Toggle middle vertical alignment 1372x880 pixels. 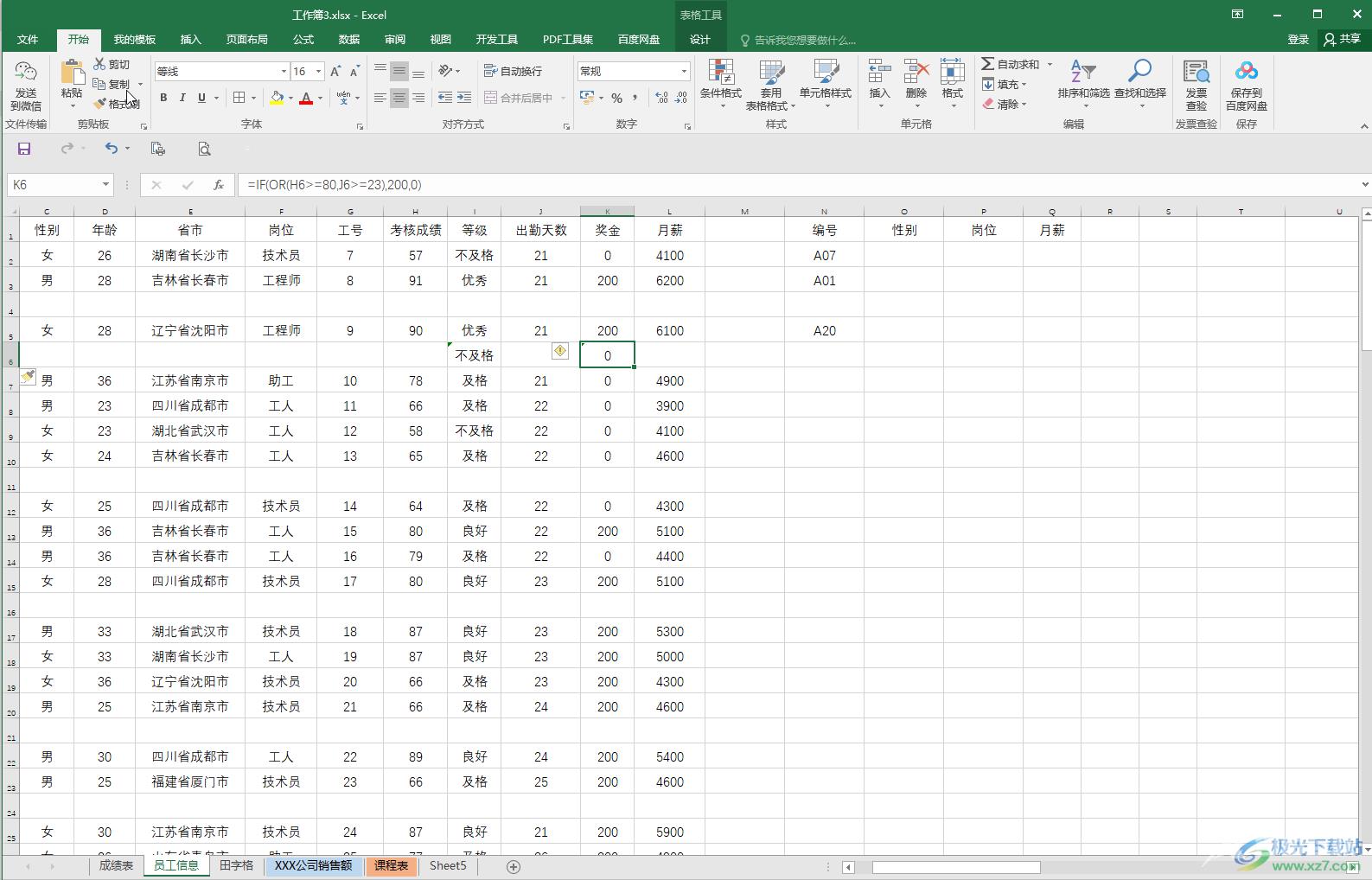click(399, 71)
